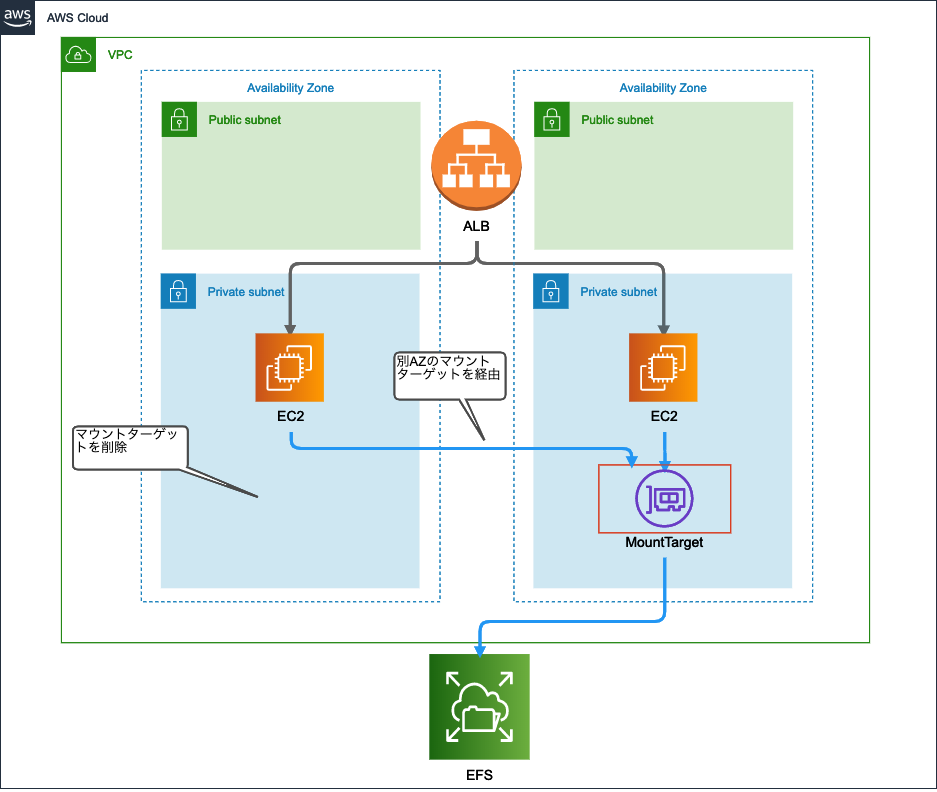Select the EC2 instance icon in left zone
The image size is (937, 792).
point(290,368)
